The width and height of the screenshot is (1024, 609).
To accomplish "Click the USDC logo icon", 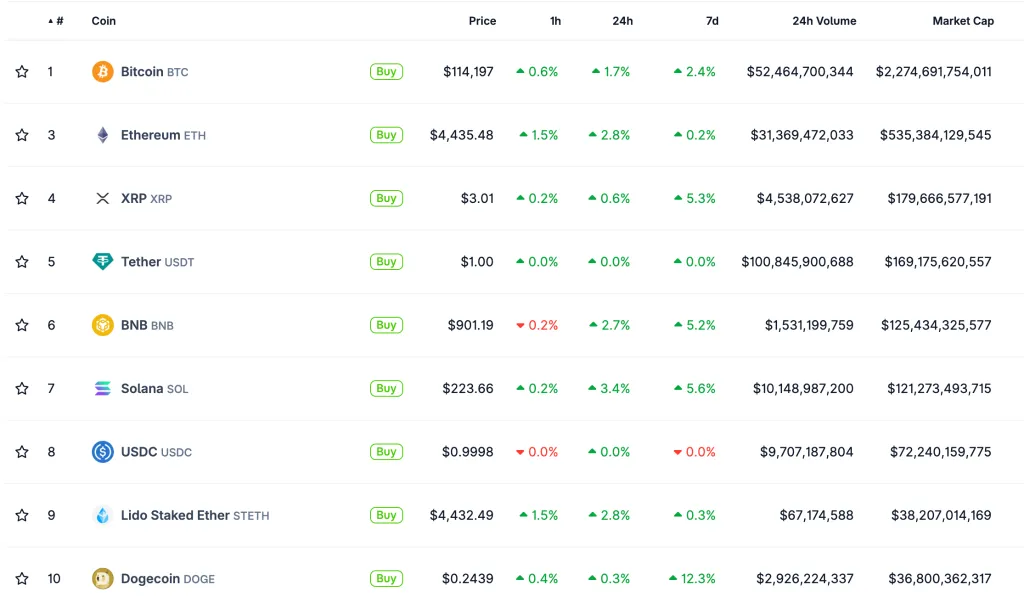I will (102, 452).
